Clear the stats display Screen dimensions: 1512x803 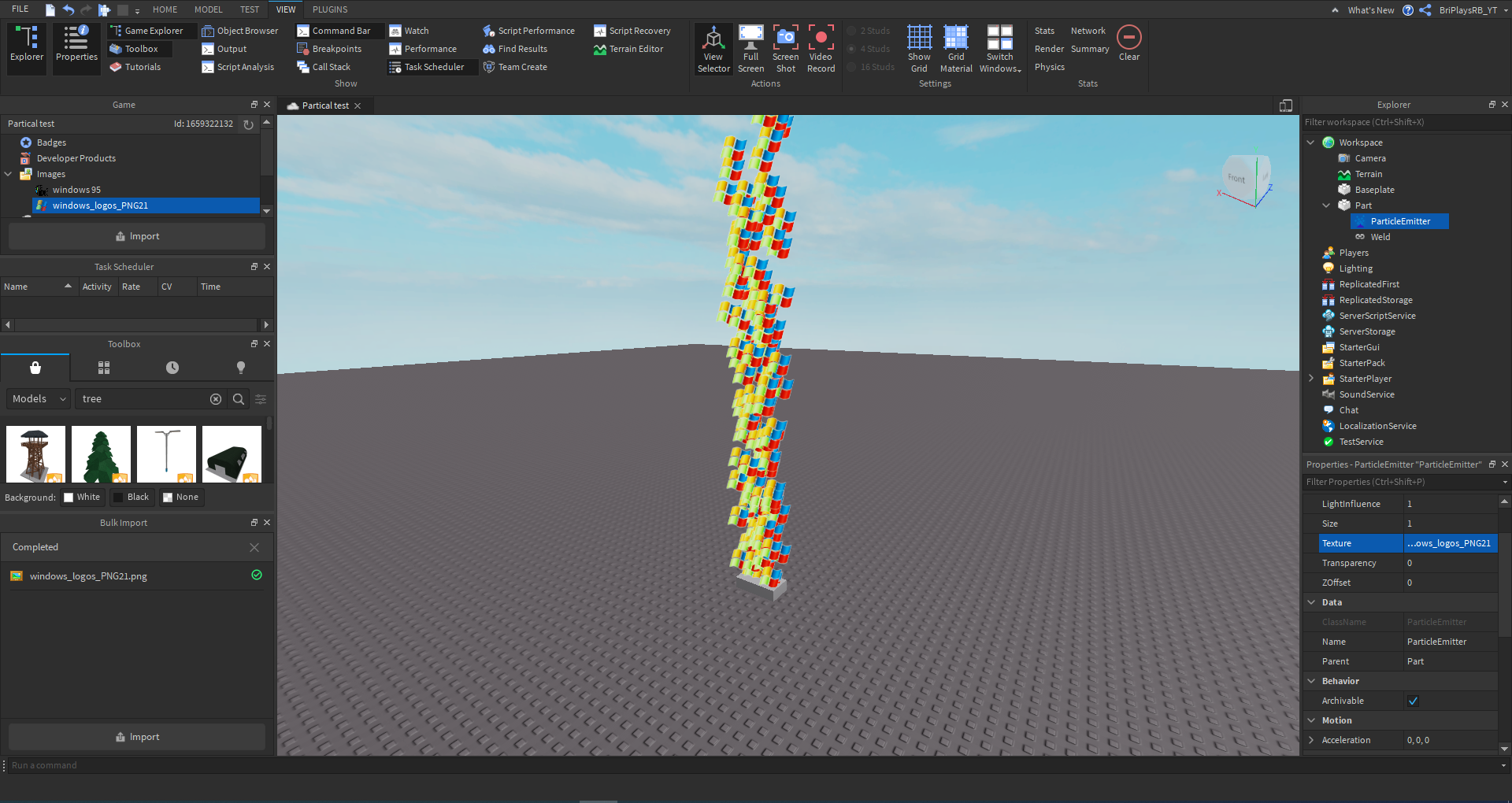1129,43
